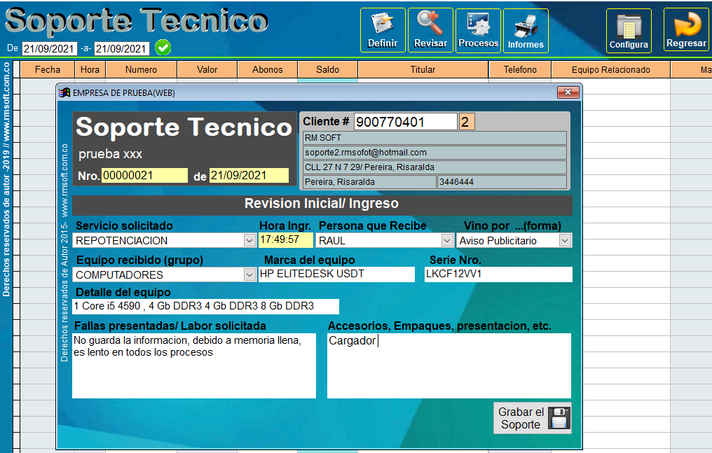712x453 pixels.
Task: Click the yellow Hora Ingr. time field
Action: click(x=285, y=241)
